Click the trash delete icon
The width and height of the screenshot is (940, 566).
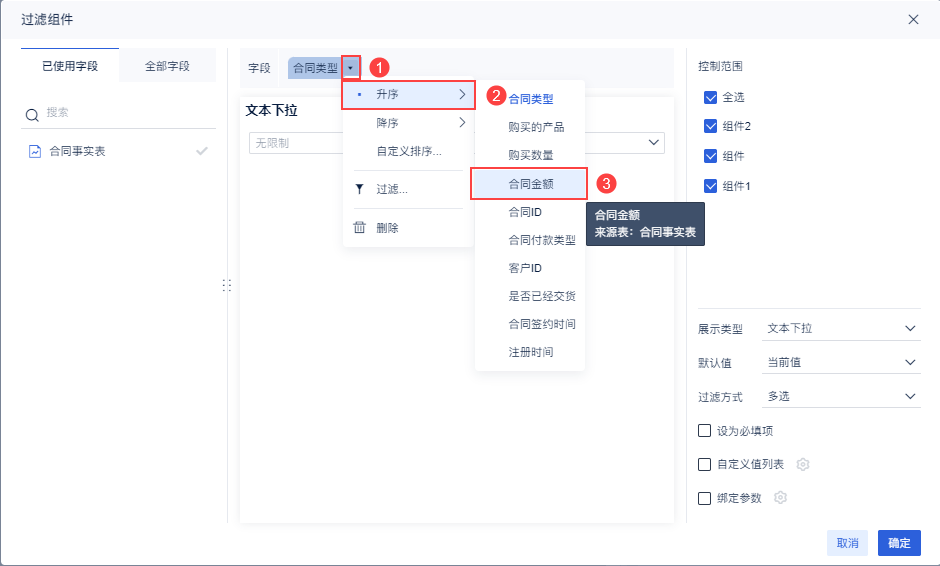tap(359, 228)
